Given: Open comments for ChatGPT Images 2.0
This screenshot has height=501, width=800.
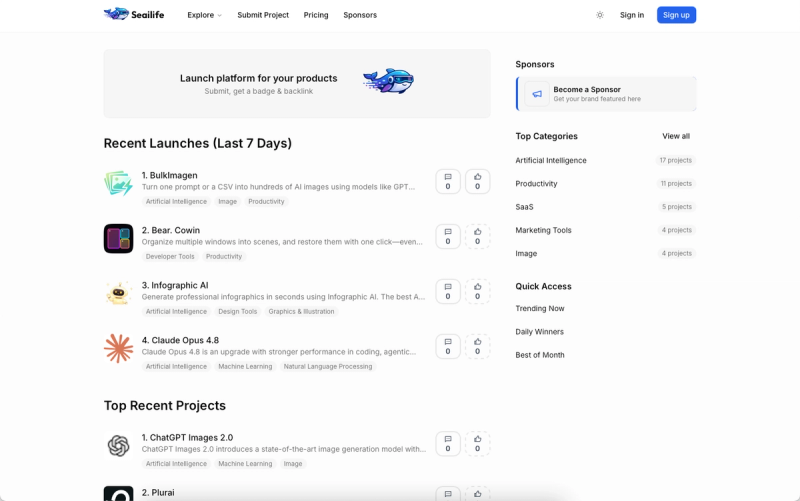Looking at the screenshot, I should point(448,444).
